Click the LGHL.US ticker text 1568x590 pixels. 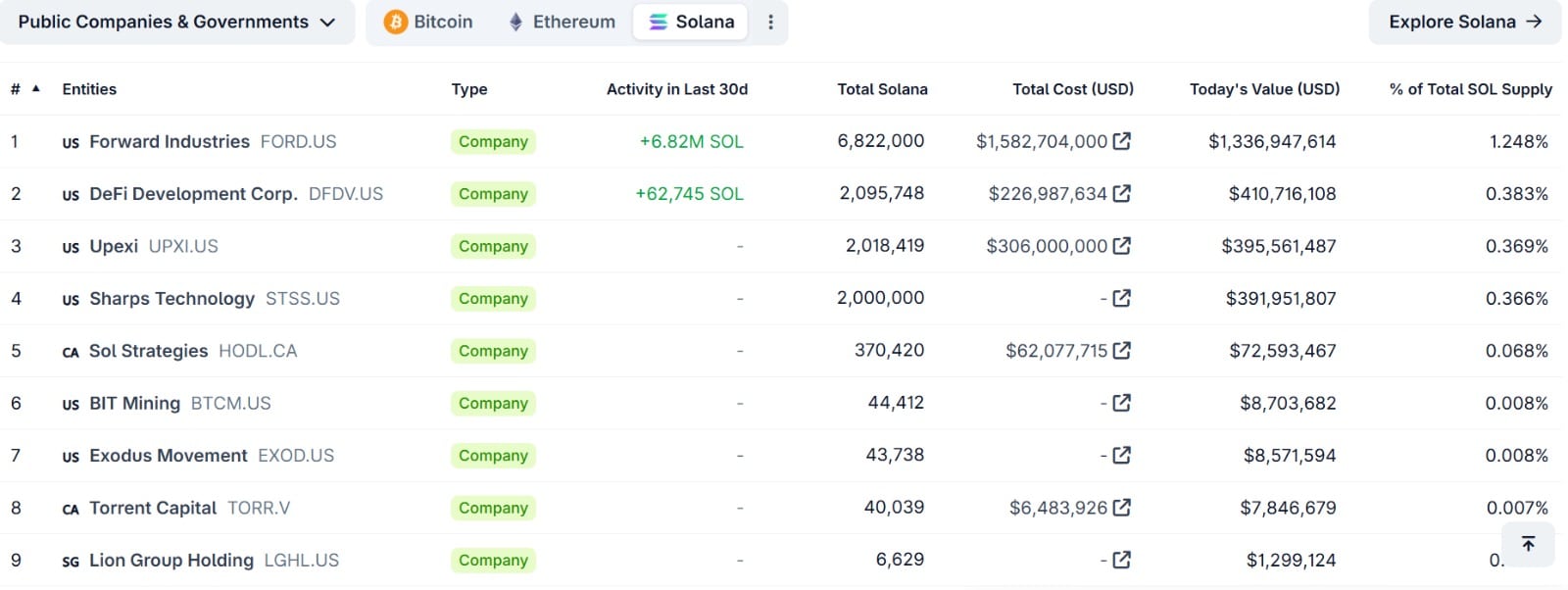302,560
